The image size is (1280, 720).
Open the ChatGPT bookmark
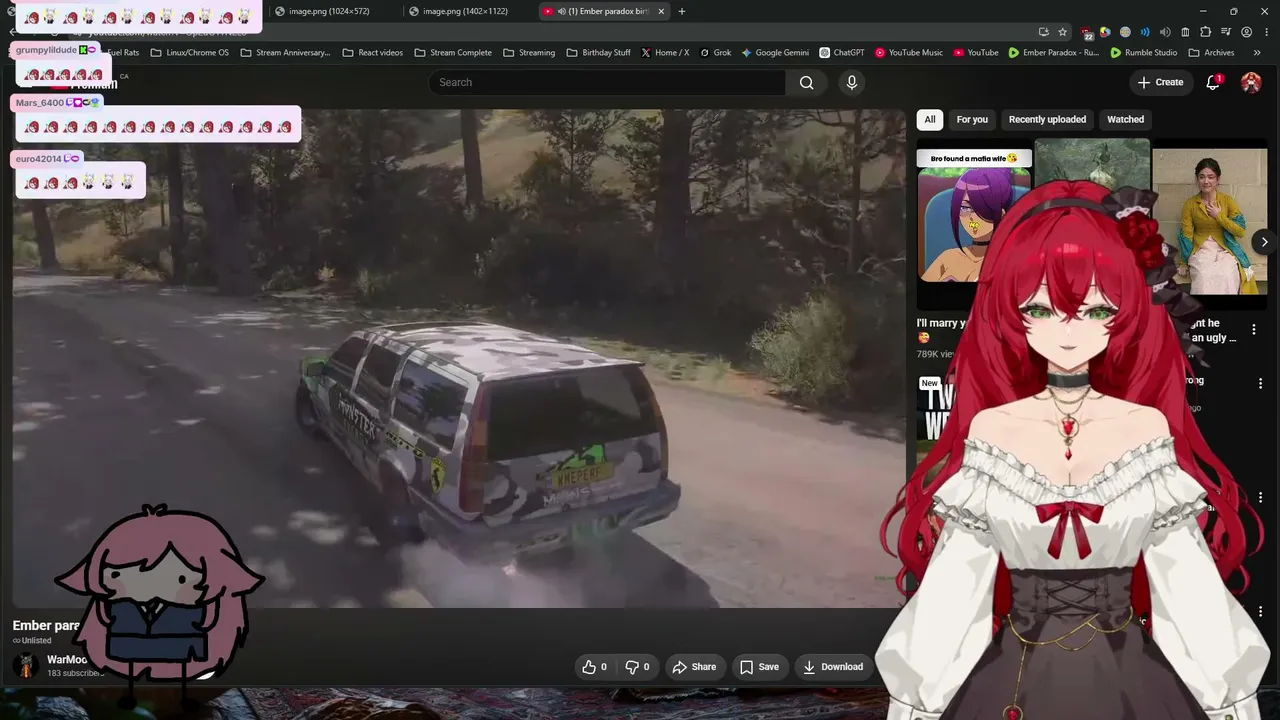coord(842,52)
